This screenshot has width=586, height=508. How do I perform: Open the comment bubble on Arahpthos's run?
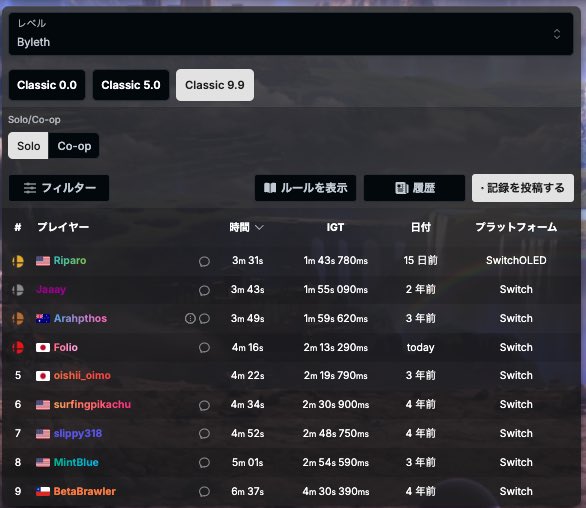[204, 318]
